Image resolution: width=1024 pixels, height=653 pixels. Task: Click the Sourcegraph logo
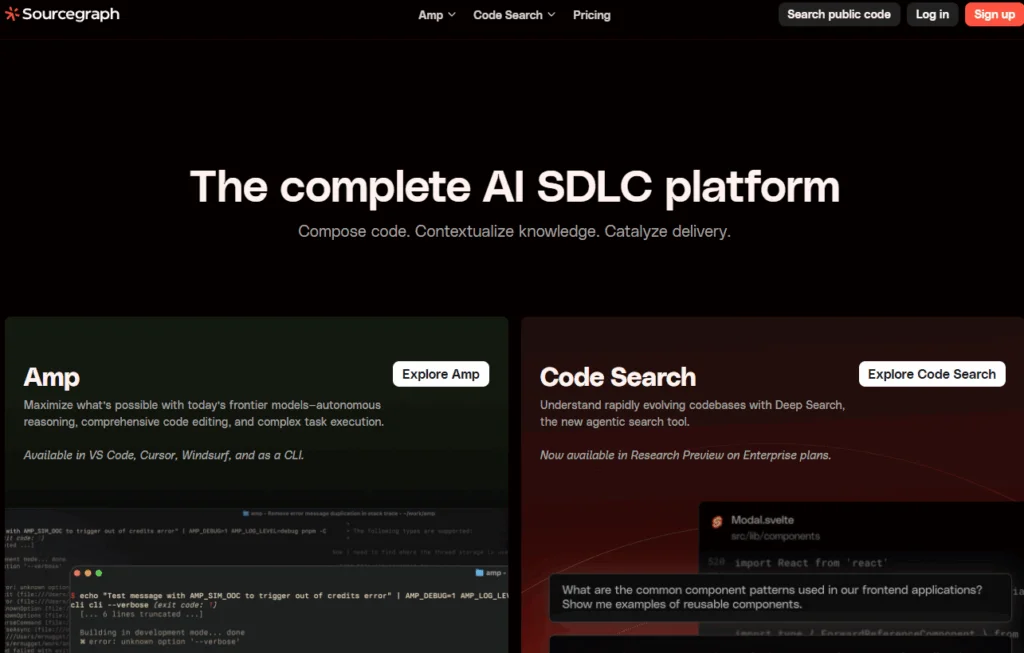62,14
